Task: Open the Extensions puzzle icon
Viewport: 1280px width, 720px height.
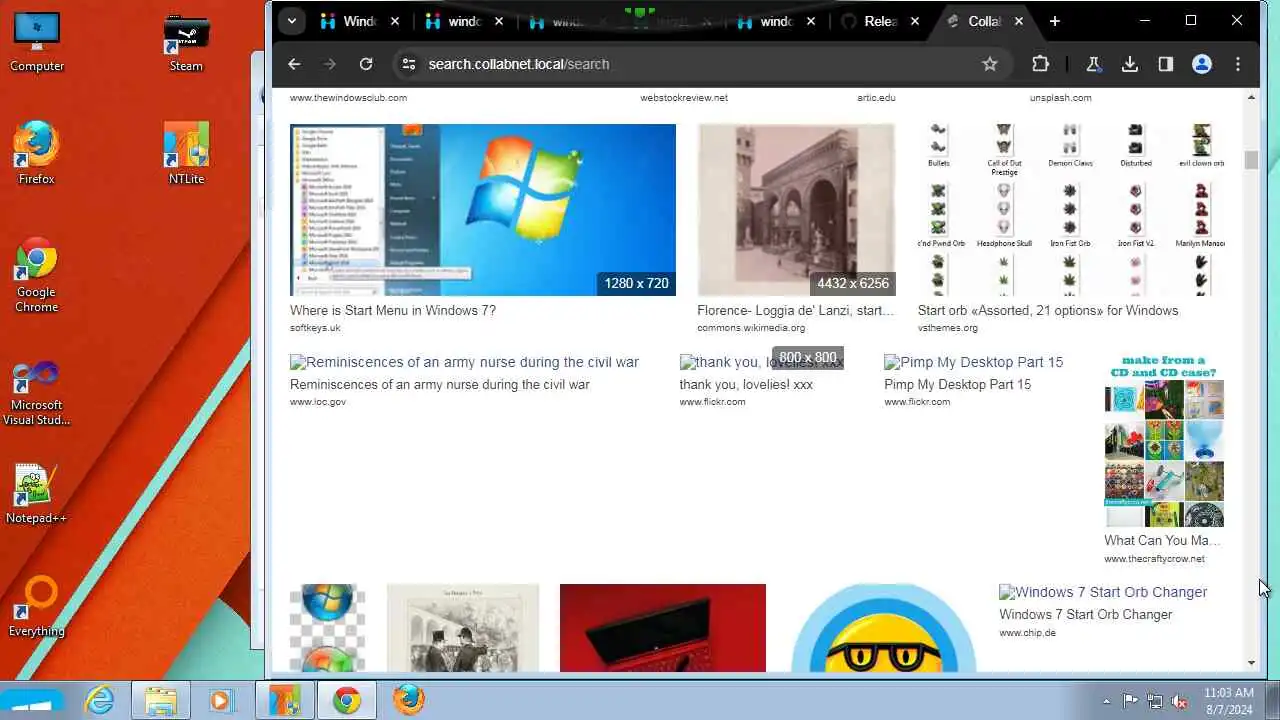Action: coord(1040,64)
